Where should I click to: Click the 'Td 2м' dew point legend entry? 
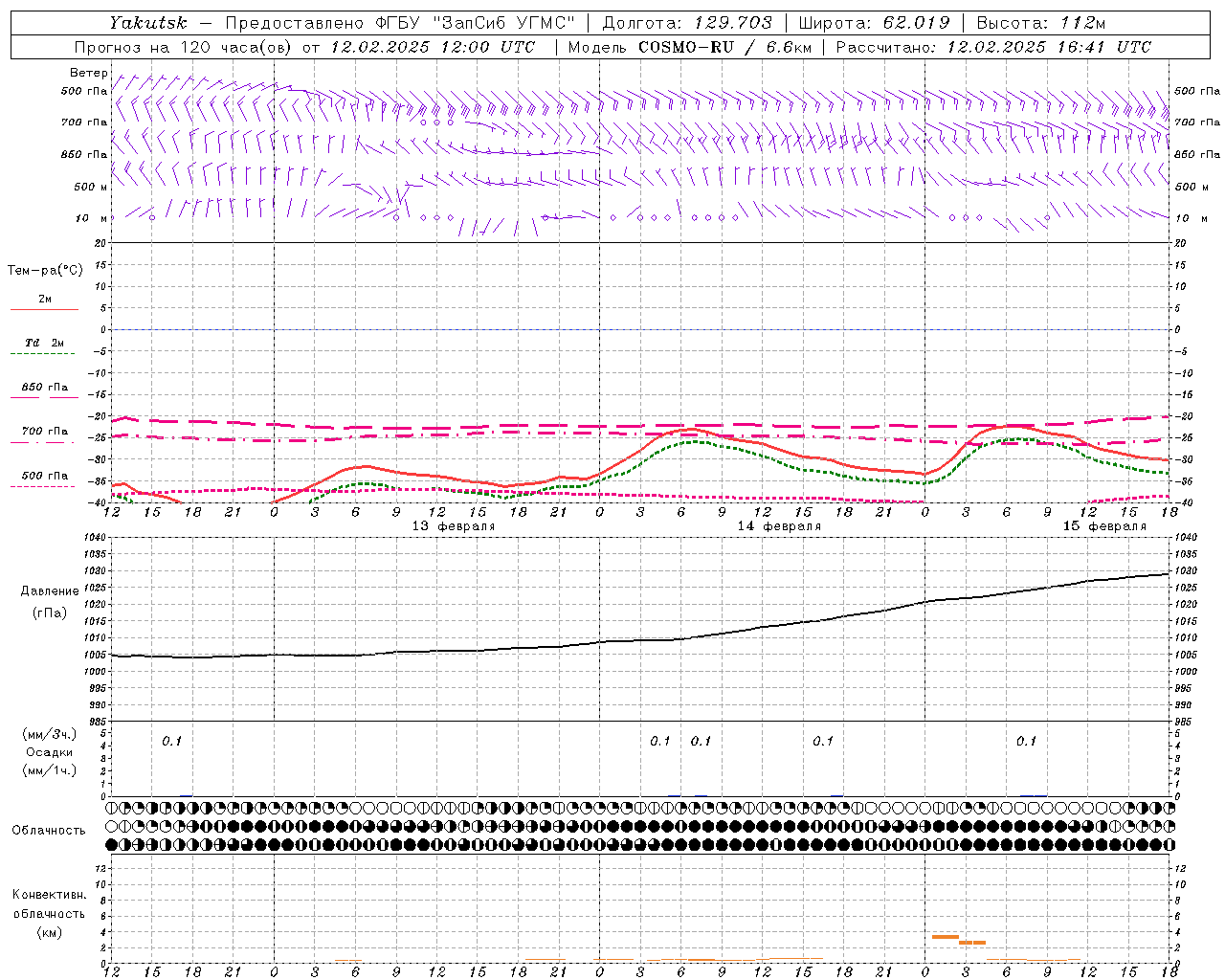[44, 343]
